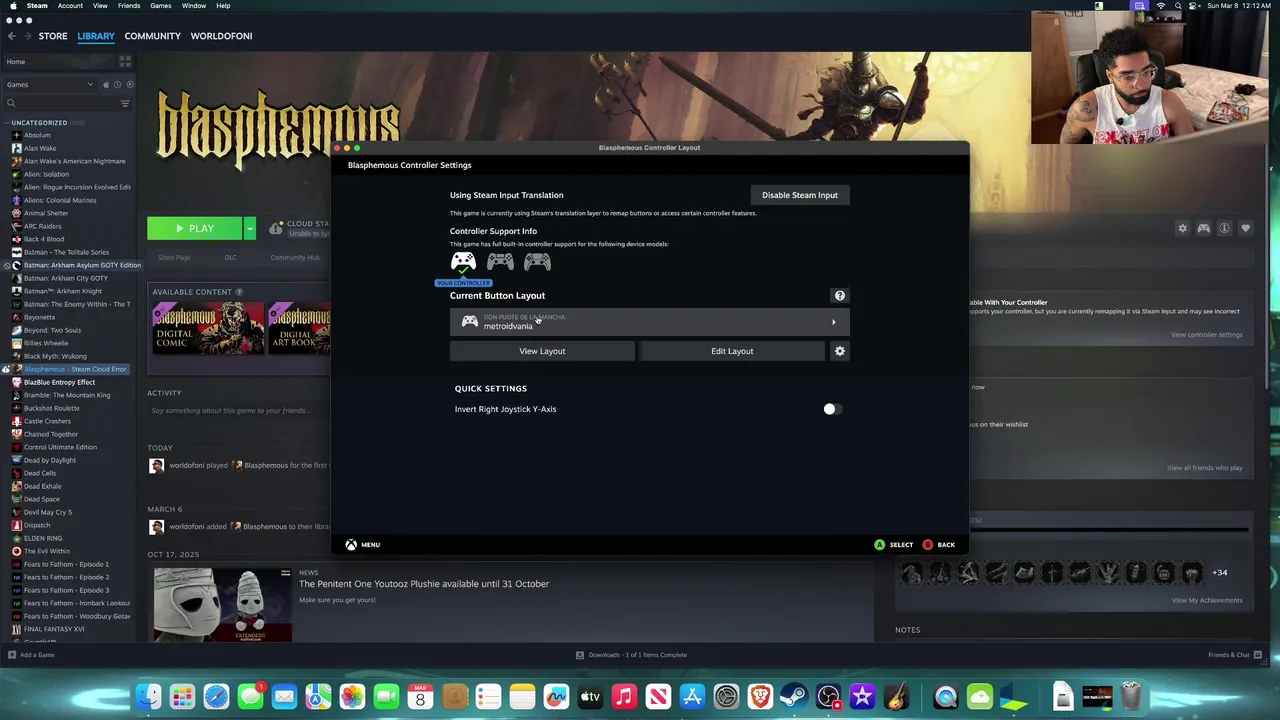This screenshot has height=720, width=1280.
Task: Favorite Blasphemous with the heart icon
Action: [1245, 228]
